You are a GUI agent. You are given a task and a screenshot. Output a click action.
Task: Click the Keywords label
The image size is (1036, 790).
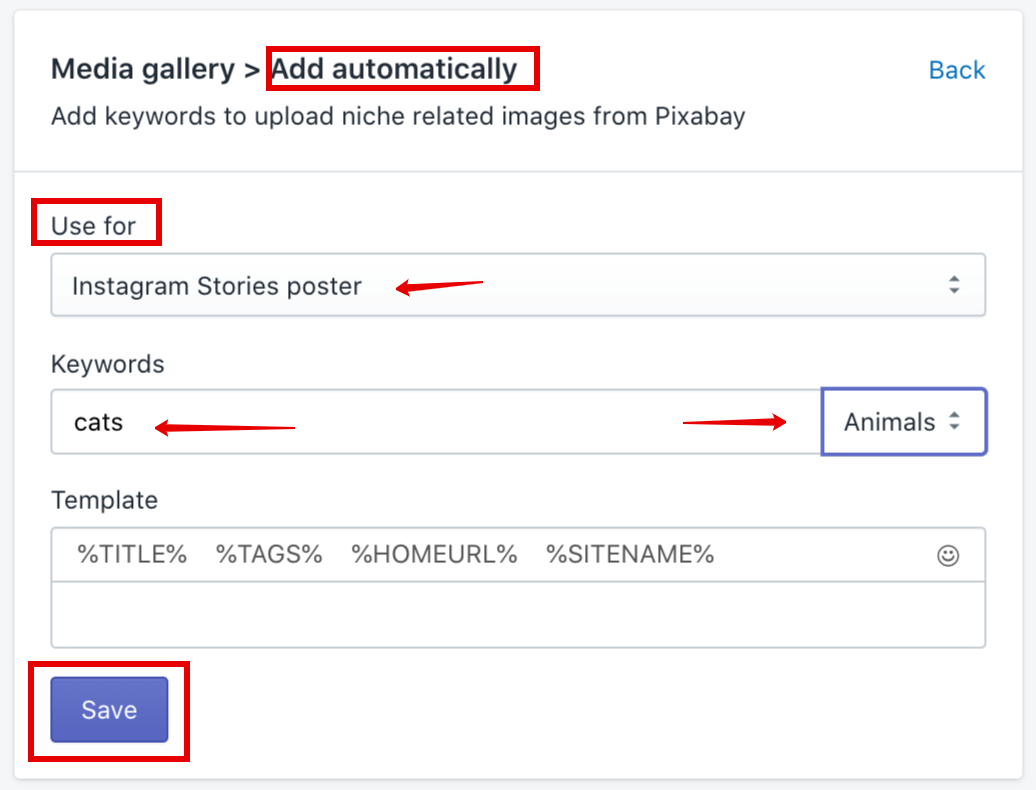click(x=108, y=364)
